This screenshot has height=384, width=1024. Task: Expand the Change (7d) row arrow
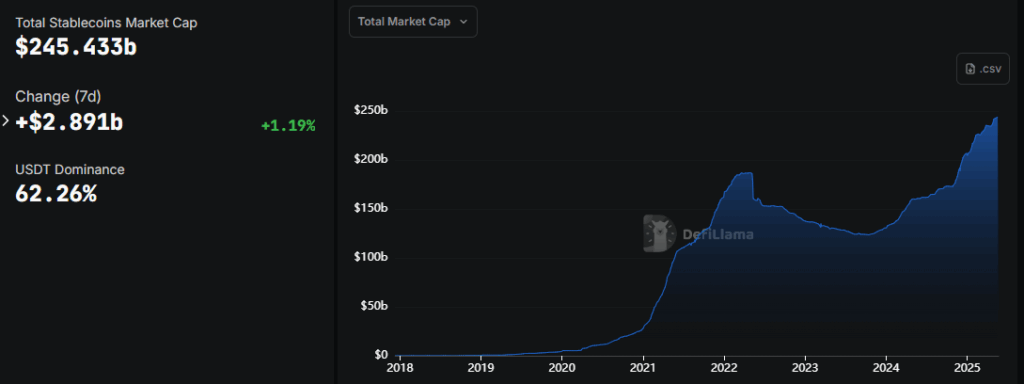tap(6, 121)
